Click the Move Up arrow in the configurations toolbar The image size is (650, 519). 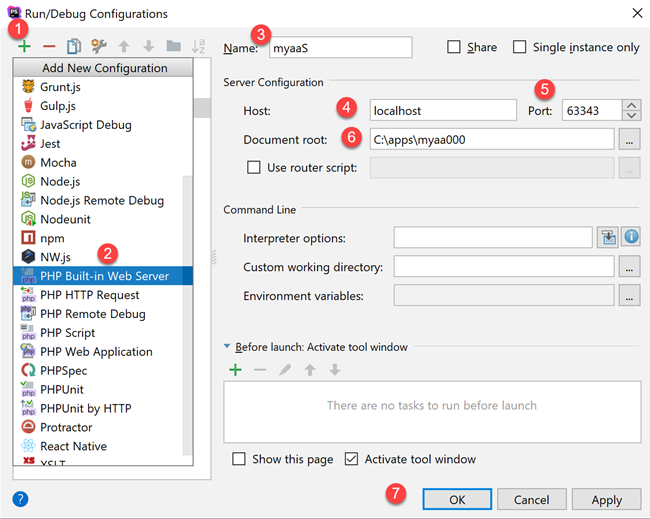click(x=124, y=46)
